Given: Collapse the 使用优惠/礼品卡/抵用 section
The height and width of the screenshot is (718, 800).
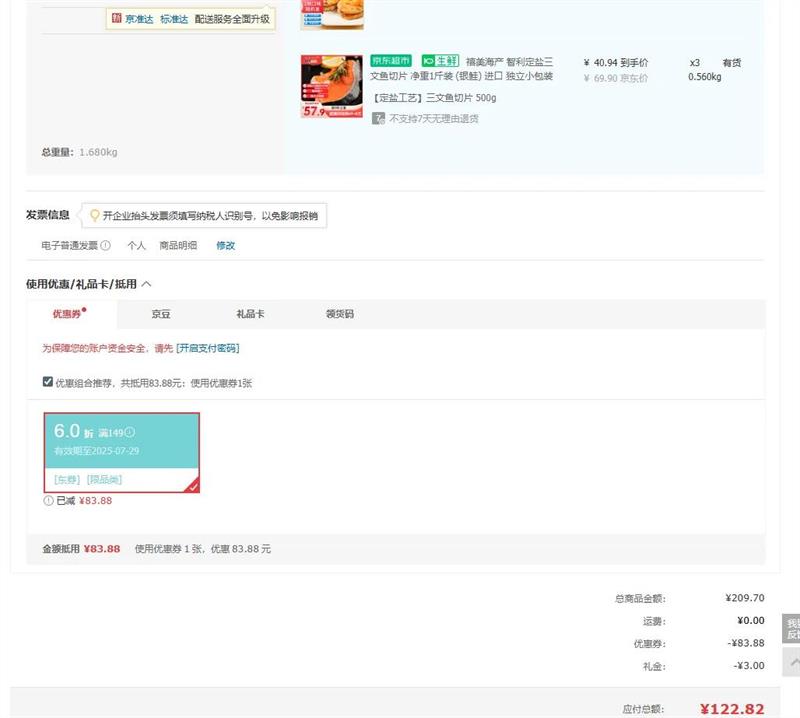Looking at the screenshot, I should point(147,284).
